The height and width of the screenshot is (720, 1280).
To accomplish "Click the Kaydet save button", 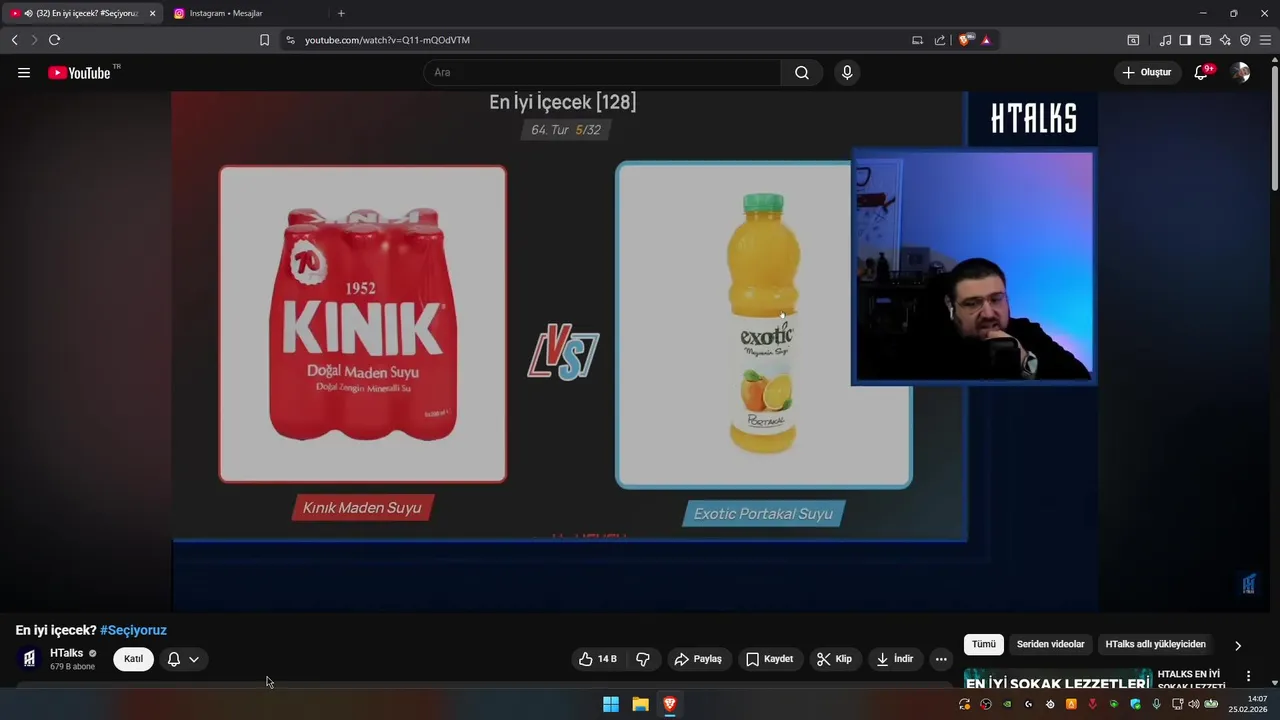I will (x=769, y=659).
